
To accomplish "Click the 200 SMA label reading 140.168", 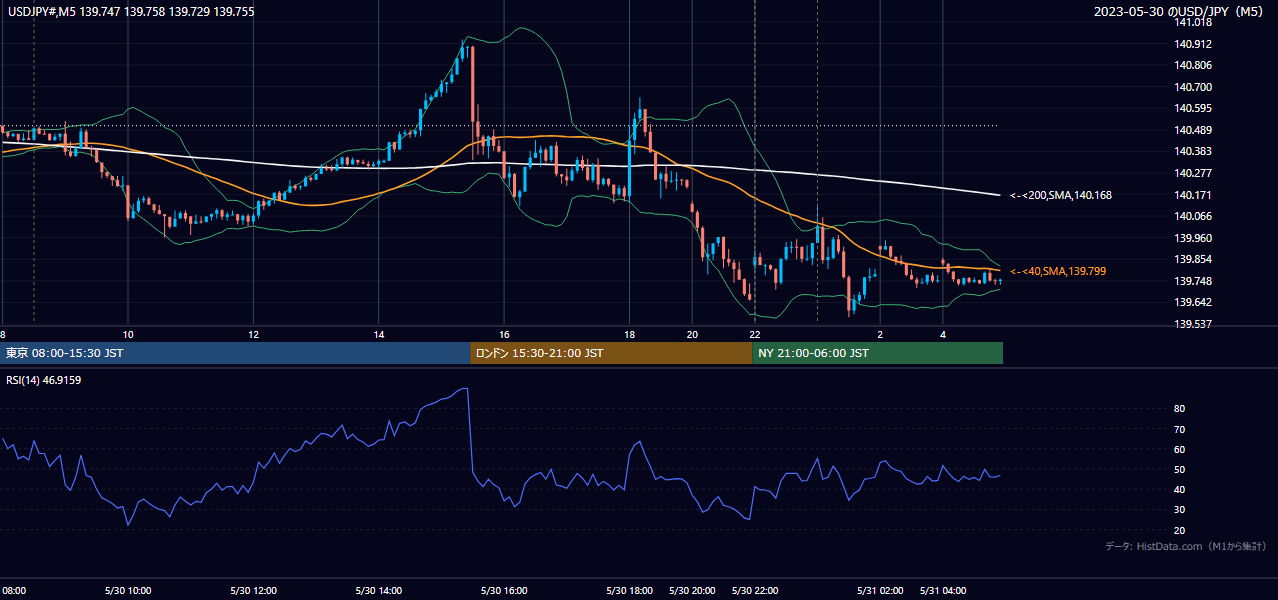I will (1061, 195).
